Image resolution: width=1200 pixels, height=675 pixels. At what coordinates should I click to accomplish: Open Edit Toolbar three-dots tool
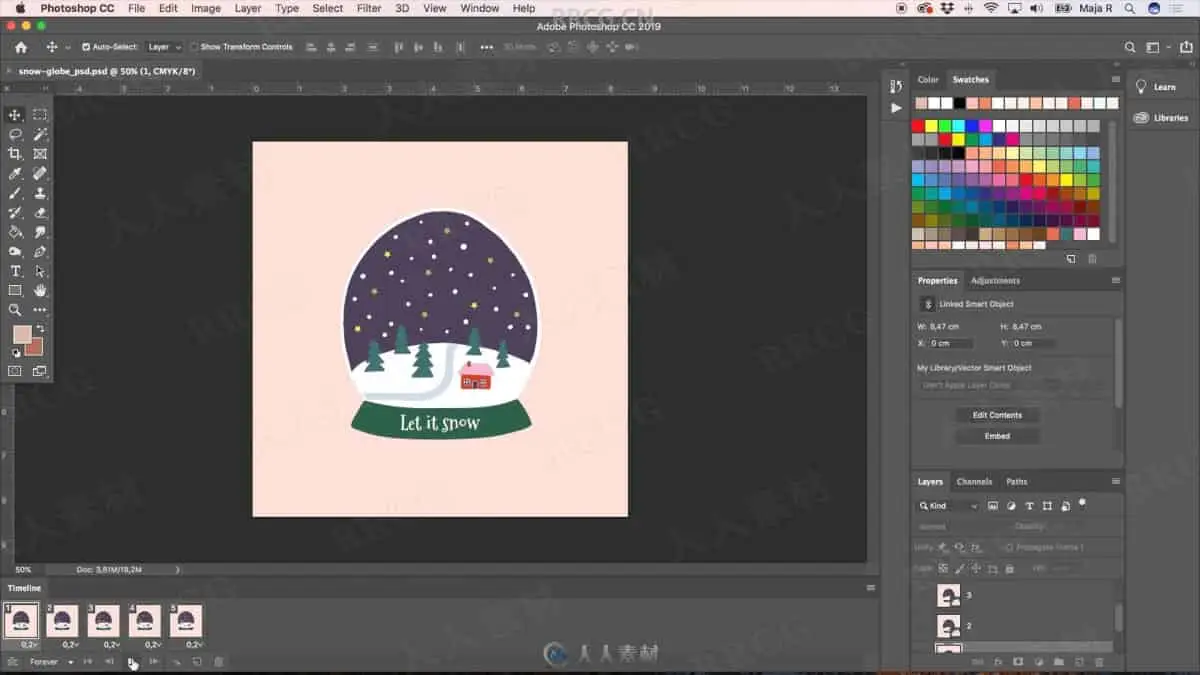tap(40, 310)
